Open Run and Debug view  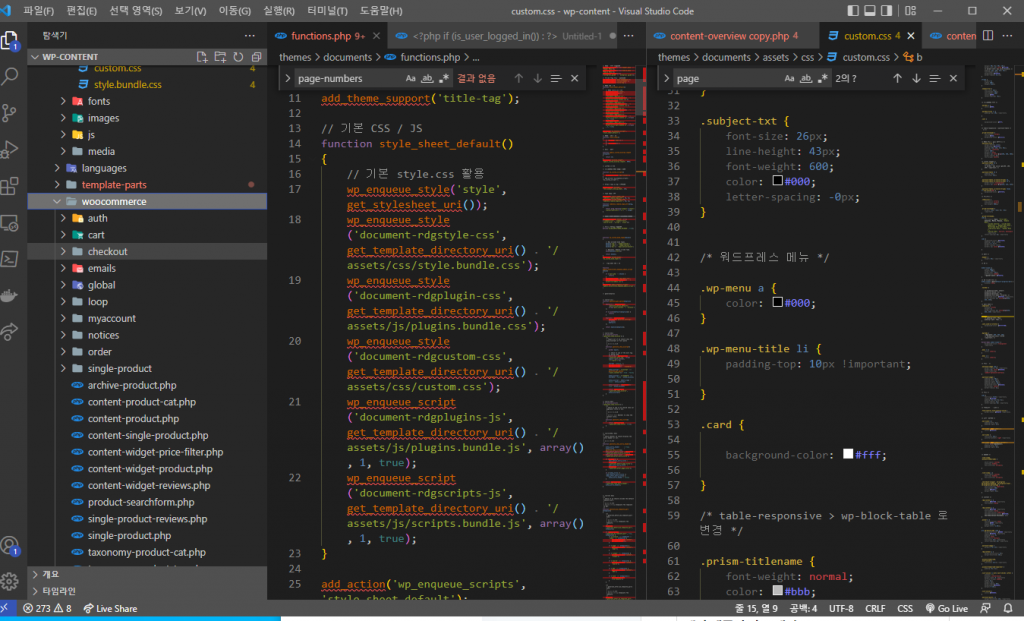(10, 150)
